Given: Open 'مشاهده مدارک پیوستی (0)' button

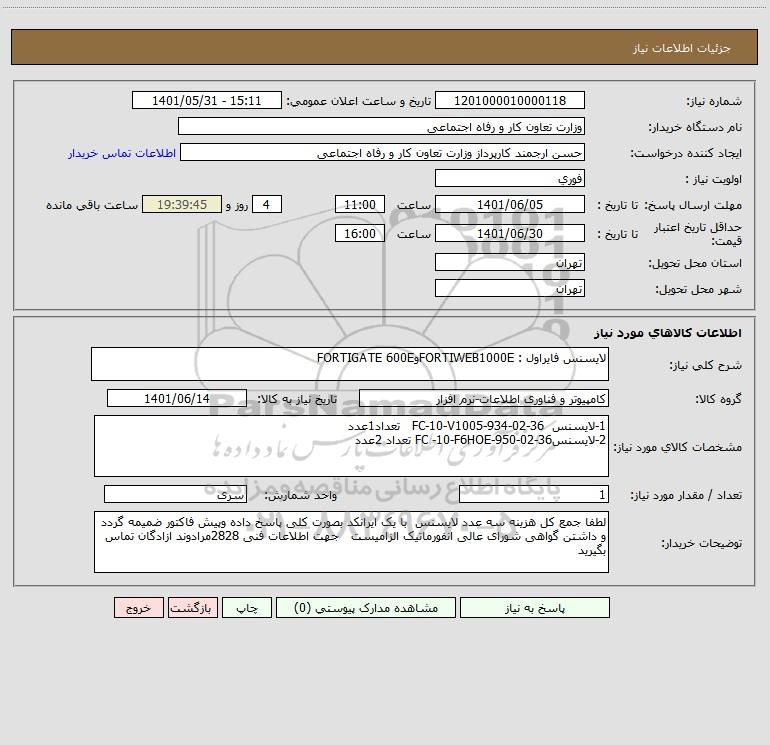Looking at the screenshot, I should 366,608.
